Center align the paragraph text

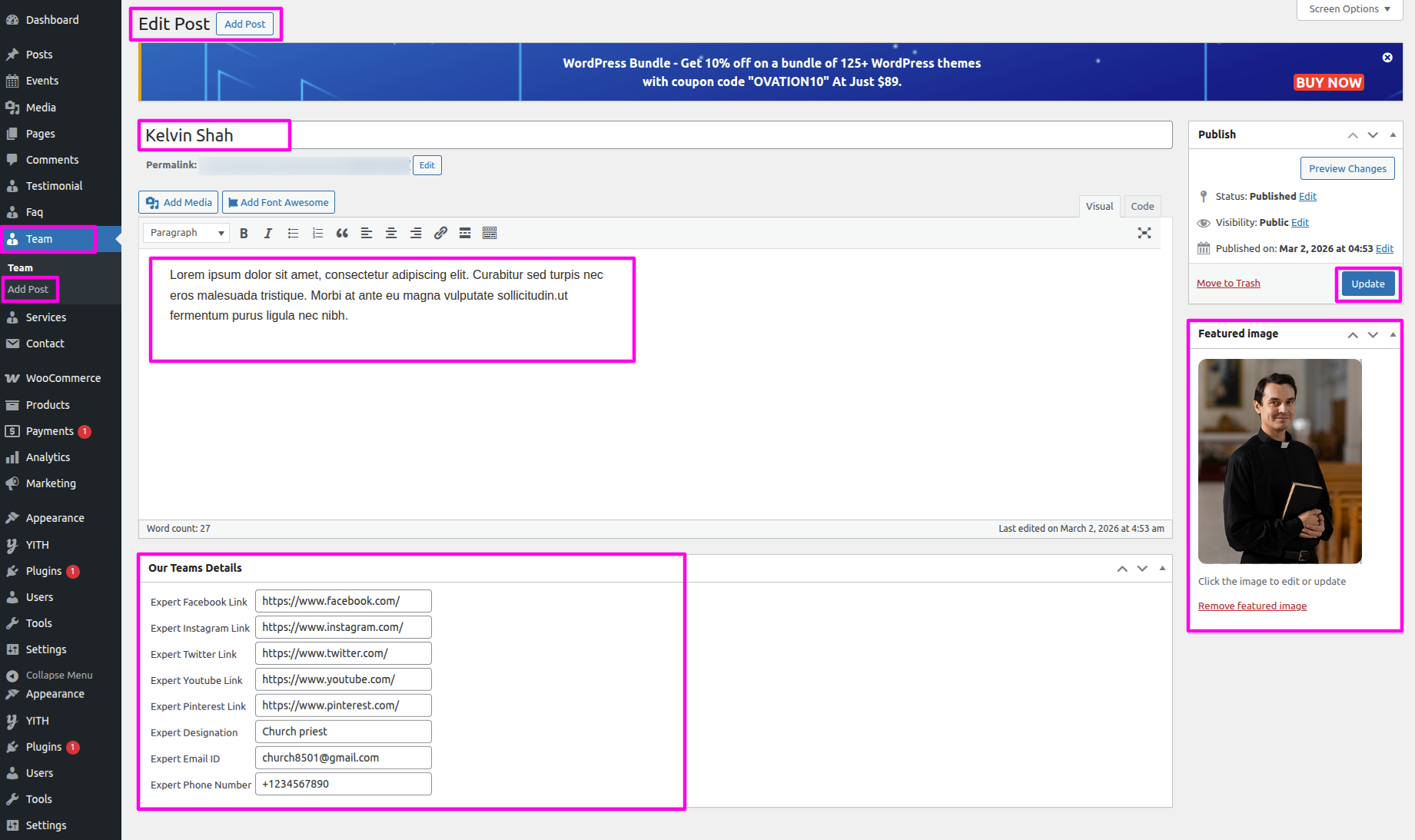(x=391, y=233)
